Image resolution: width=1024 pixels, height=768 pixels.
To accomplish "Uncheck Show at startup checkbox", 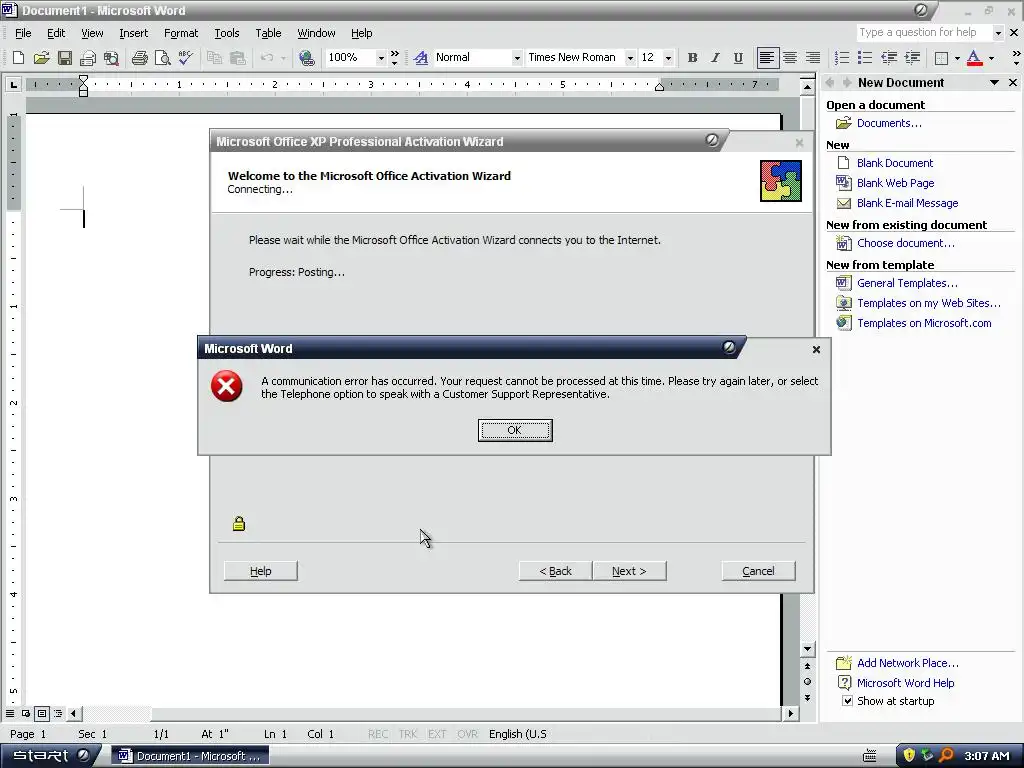I will [x=848, y=701].
